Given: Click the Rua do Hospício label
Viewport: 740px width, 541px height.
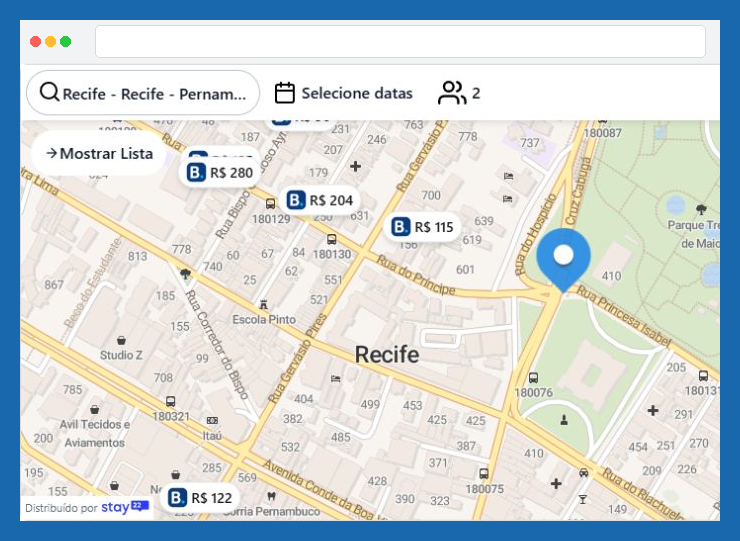Looking at the screenshot, I should (535, 234).
